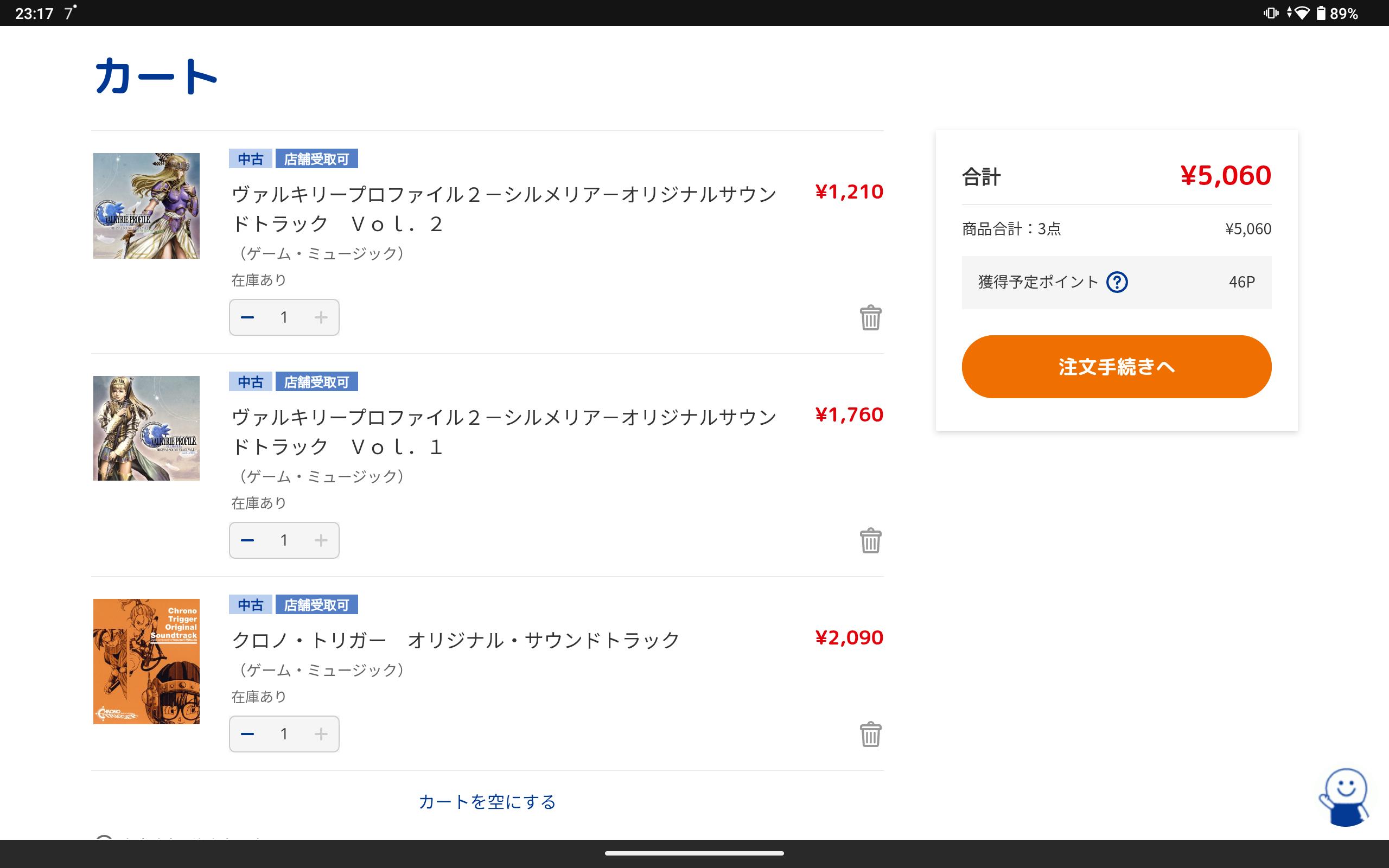1389x868 pixels.
Task: View orange Chrono Trigger cover thumbnail
Action: tap(146, 661)
